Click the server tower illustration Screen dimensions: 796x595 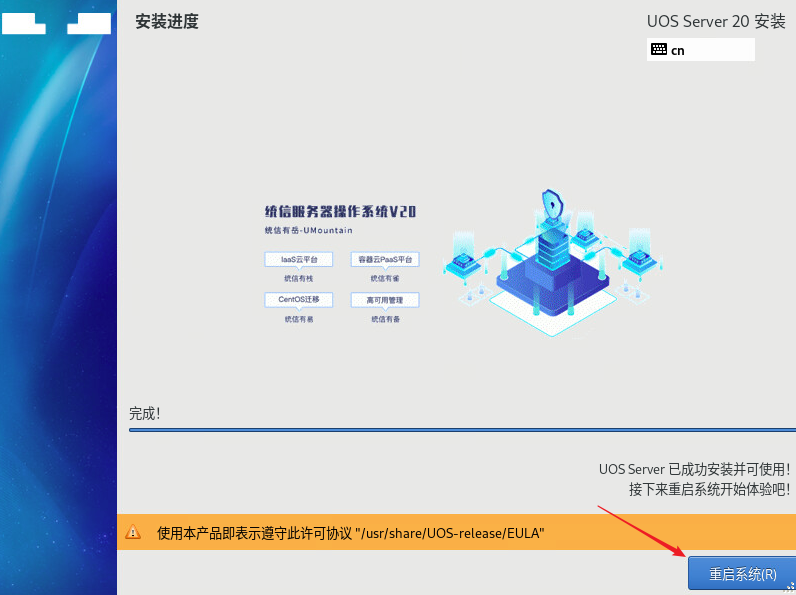coord(553,251)
